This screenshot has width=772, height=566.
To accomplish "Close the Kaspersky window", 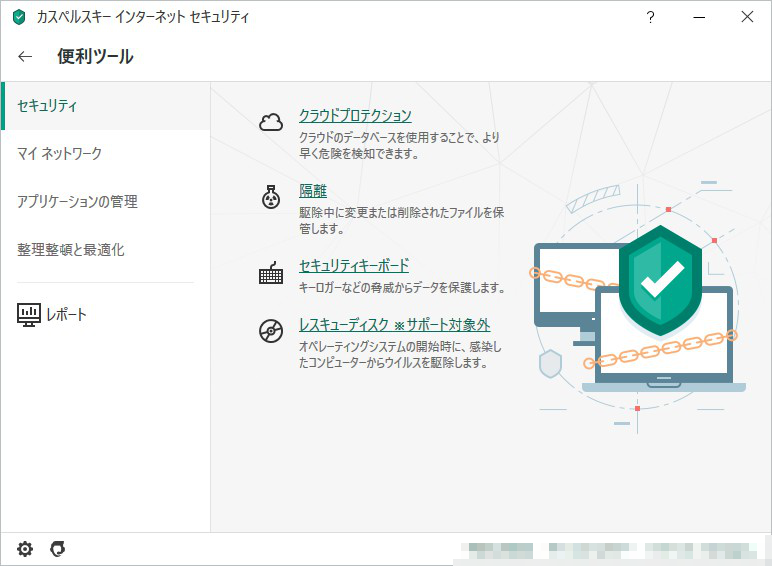I will (x=747, y=17).
